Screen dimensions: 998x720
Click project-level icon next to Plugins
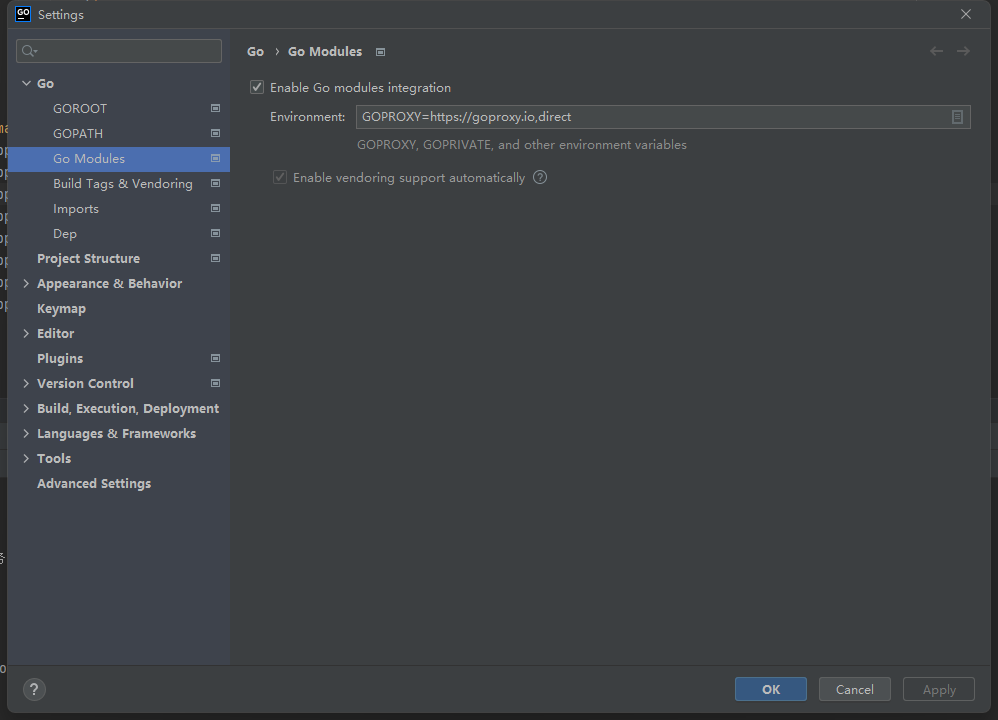point(216,358)
